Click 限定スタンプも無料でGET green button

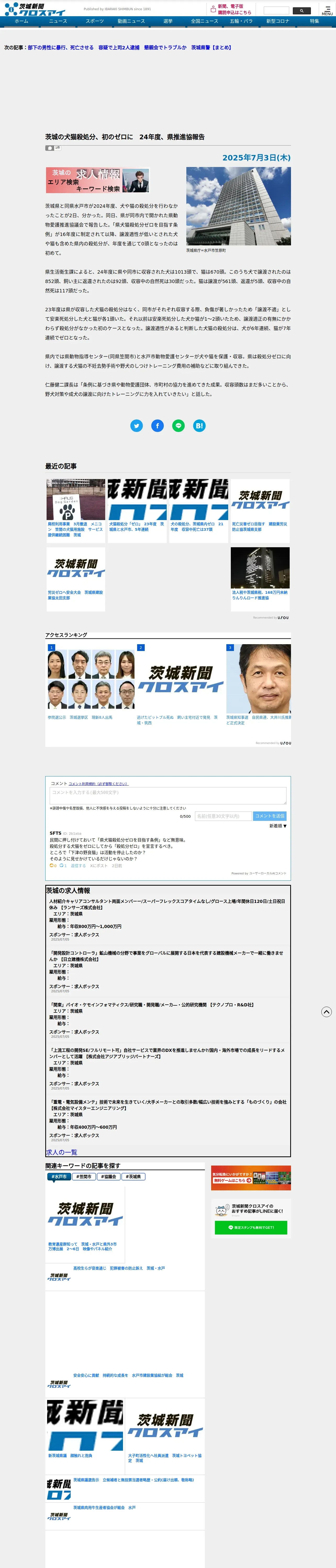tap(251, 1228)
